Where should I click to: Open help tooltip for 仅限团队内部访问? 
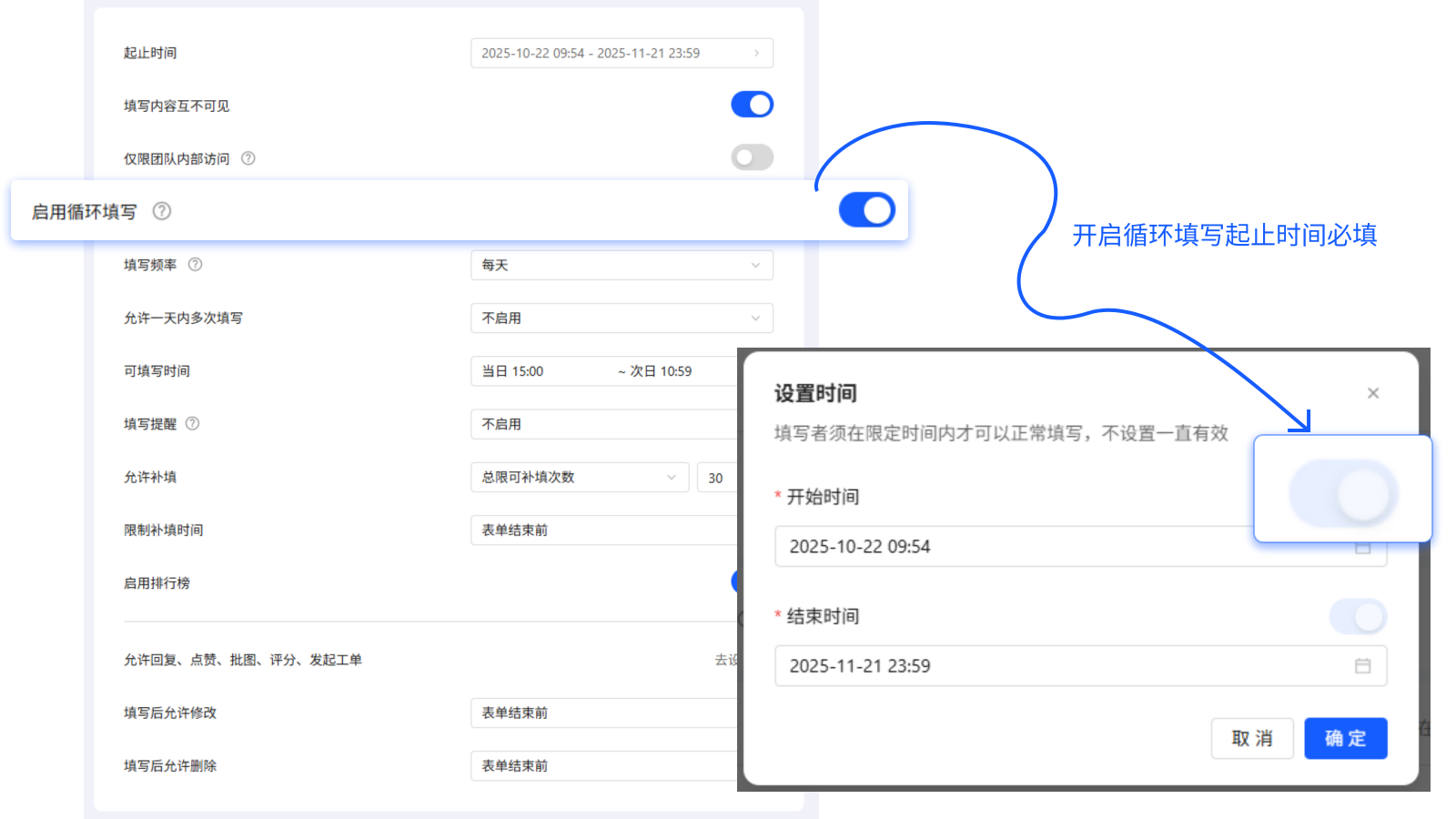(248, 157)
